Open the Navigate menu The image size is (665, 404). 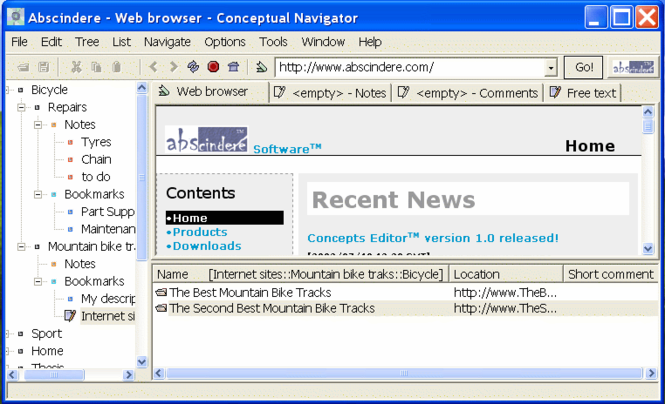(x=167, y=42)
